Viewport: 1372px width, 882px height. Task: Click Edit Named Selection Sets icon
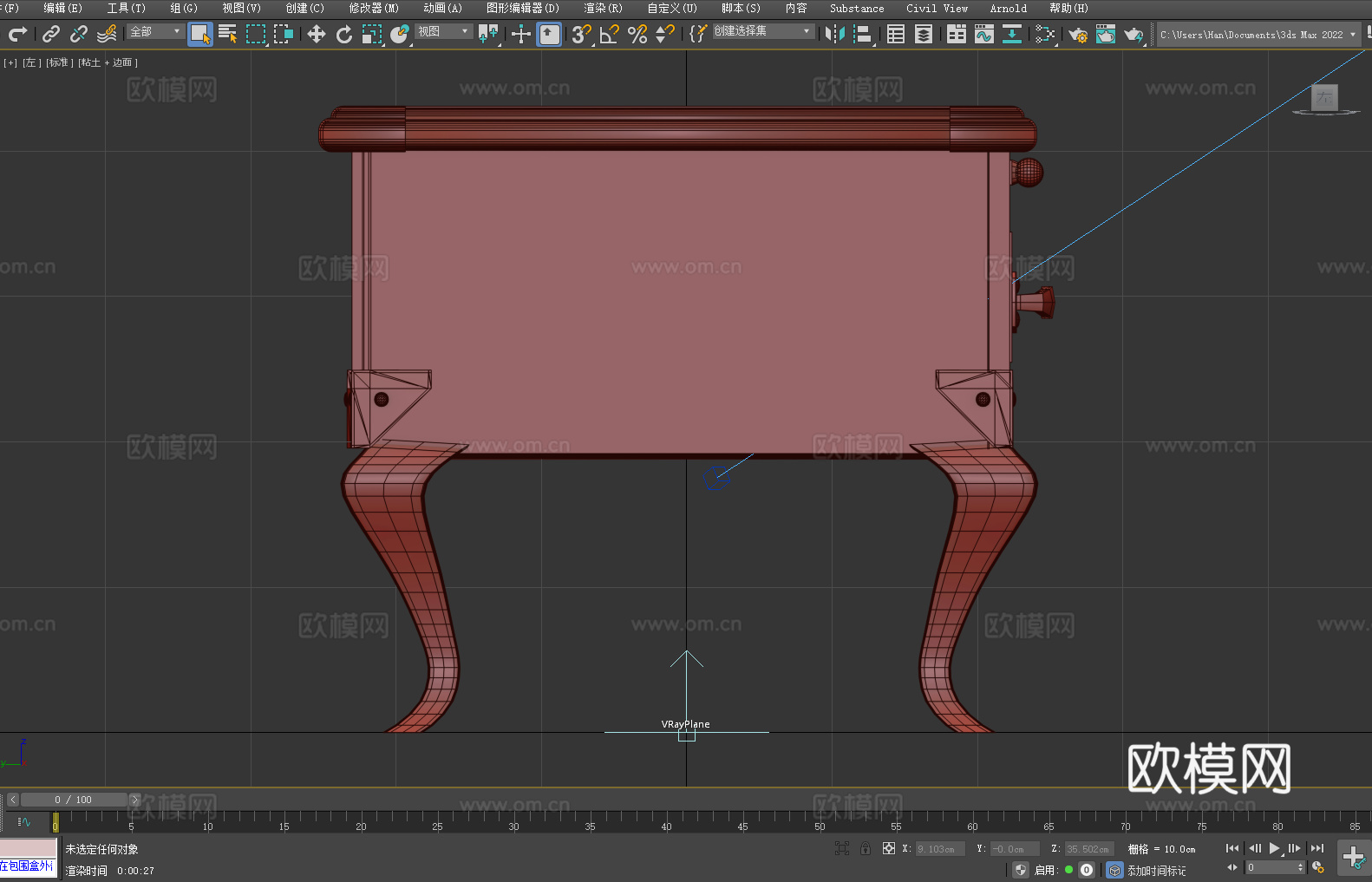click(697, 34)
